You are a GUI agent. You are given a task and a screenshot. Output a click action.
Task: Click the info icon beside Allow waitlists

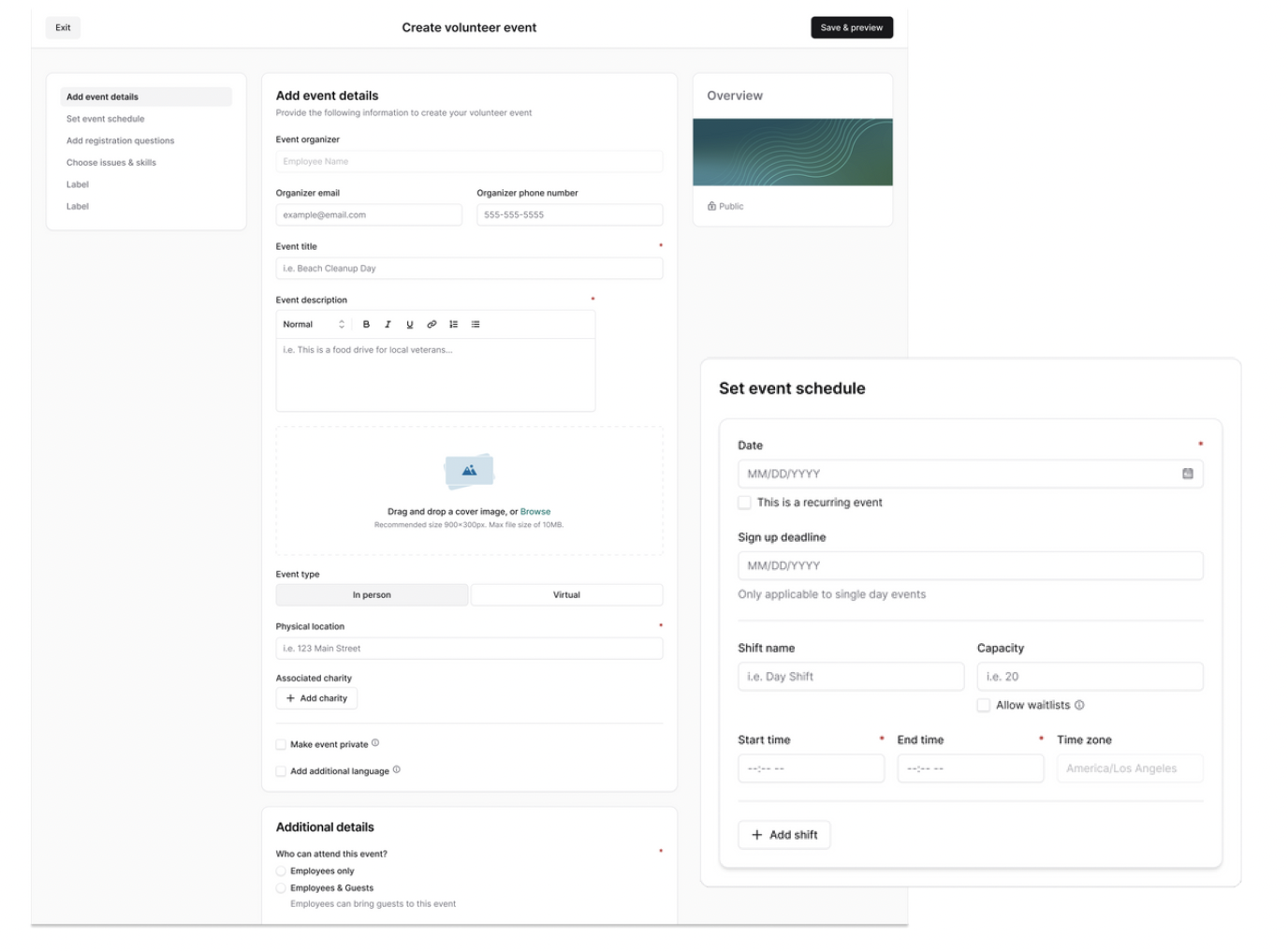(x=1079, y=705)
